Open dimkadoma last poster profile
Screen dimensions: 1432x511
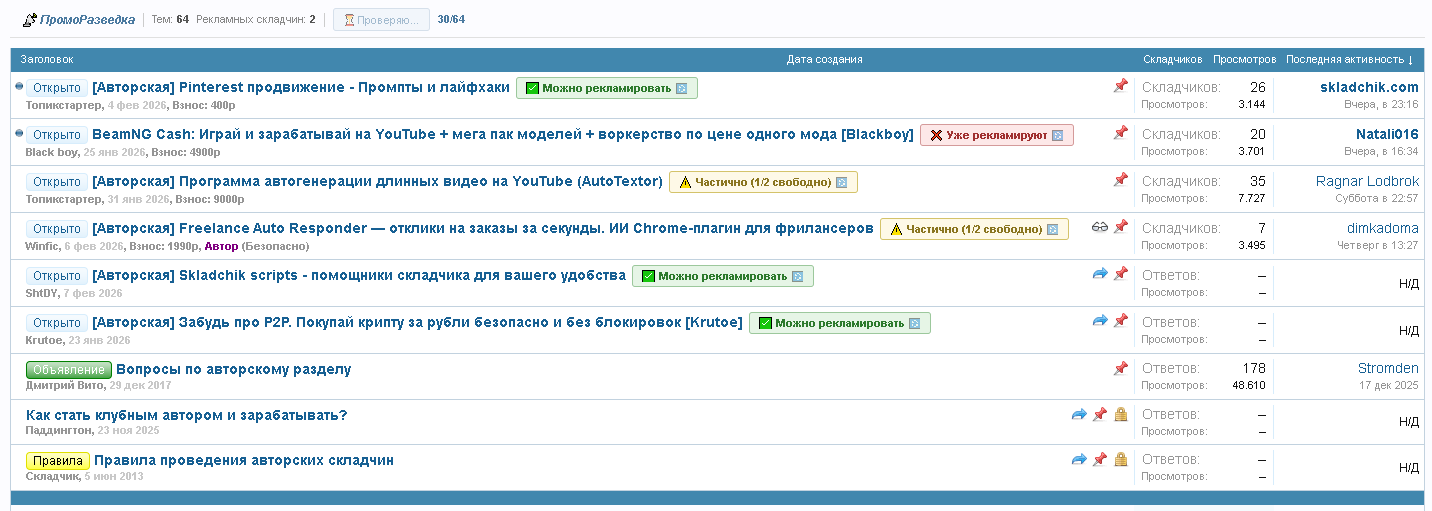(1382, 228)
